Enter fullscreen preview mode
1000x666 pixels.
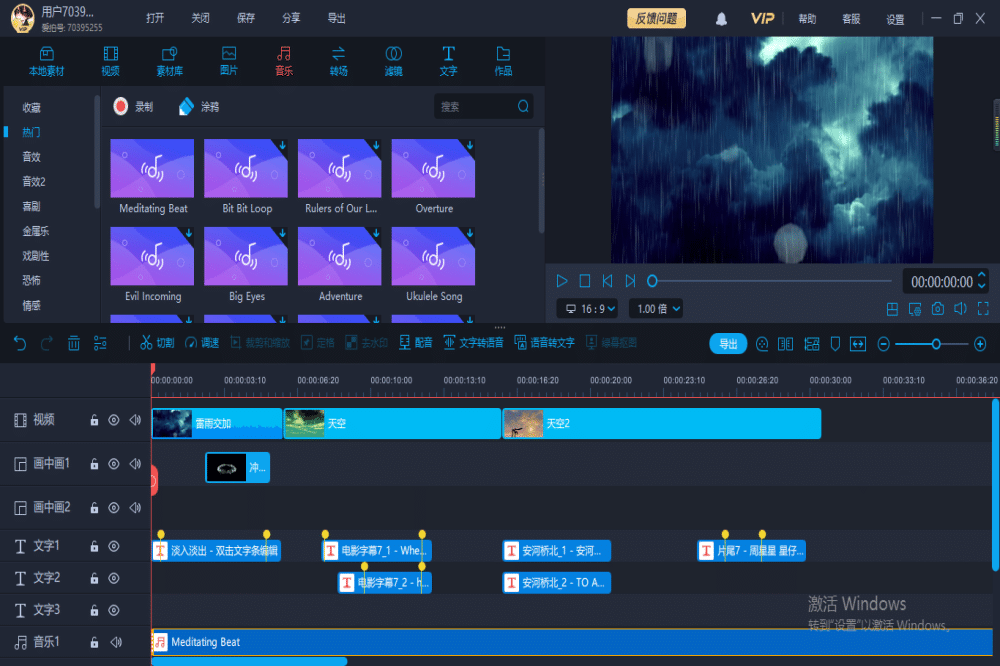coord(983,309)
